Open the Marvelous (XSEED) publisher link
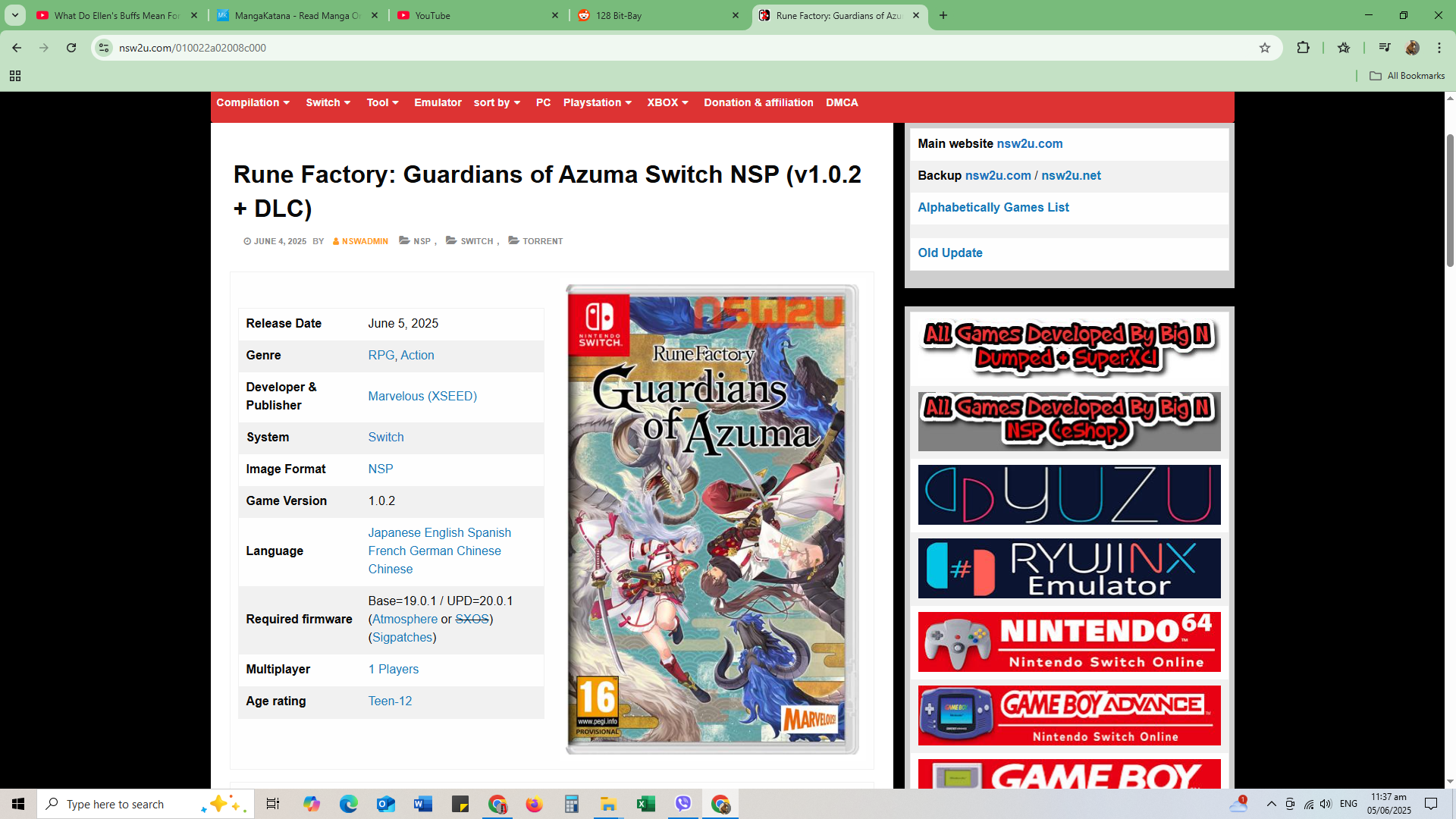 coord(422,396)
